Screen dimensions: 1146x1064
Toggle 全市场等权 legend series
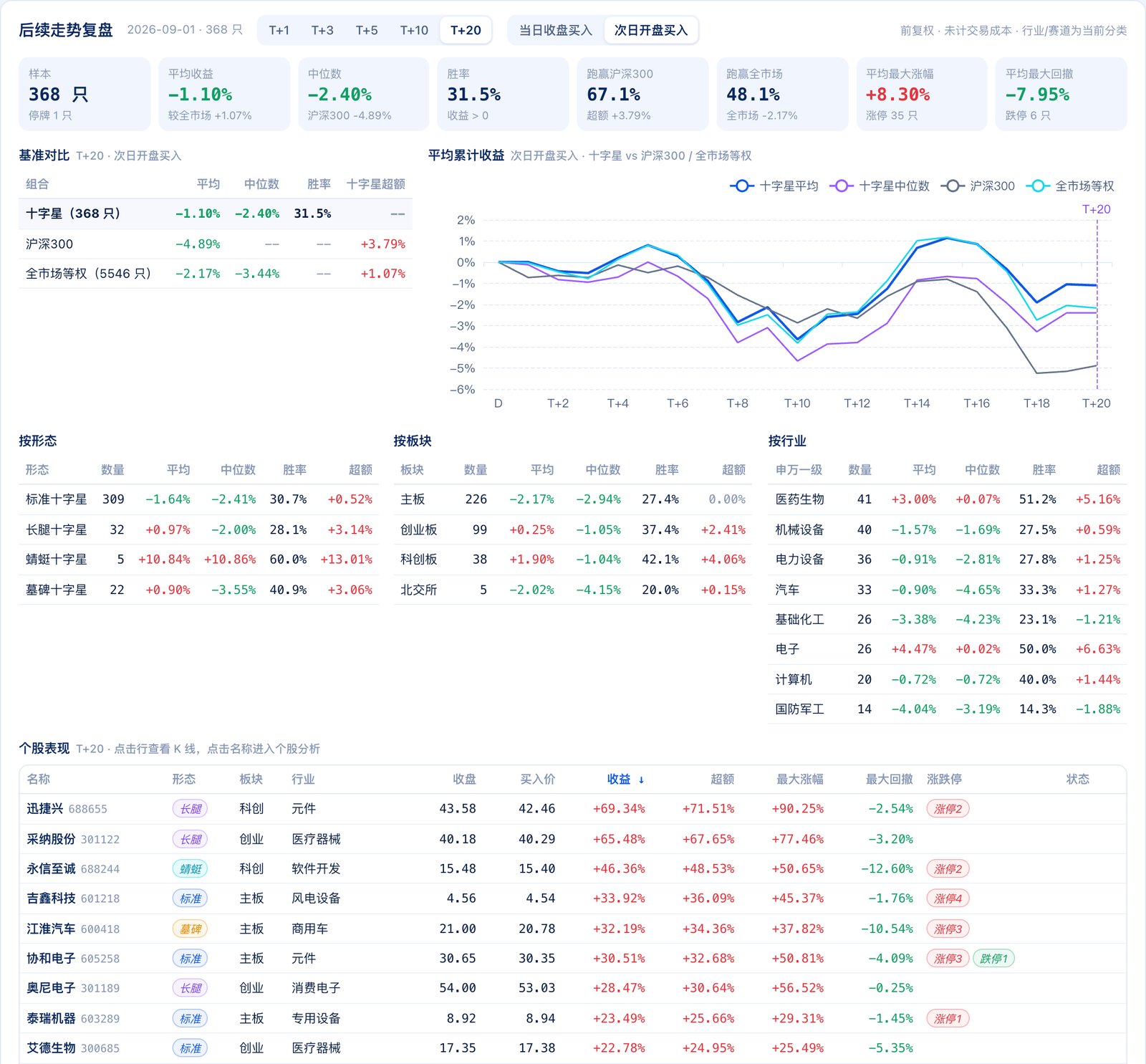pyautogui.click(x=1070, y=186)
